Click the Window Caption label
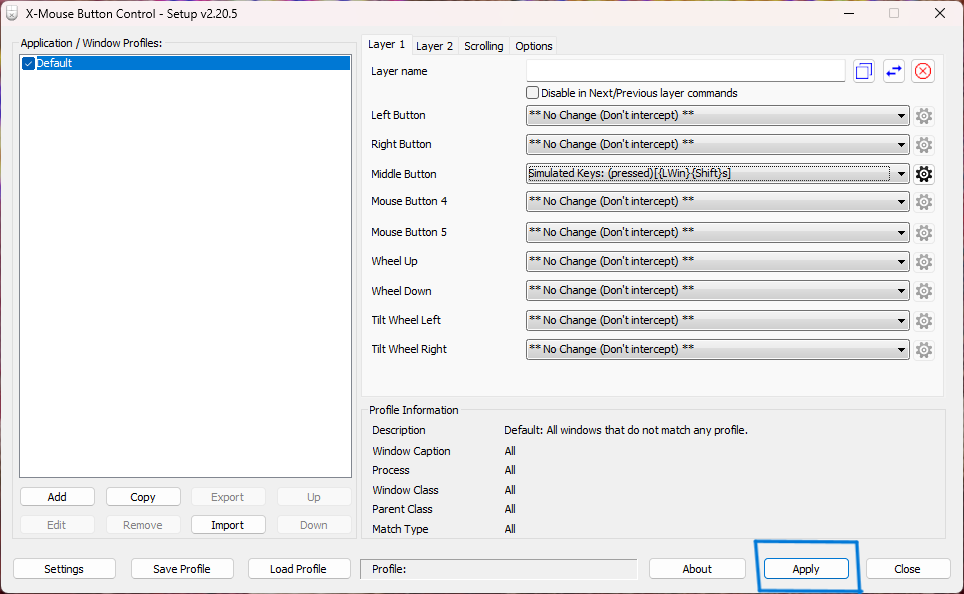Screen dimensions: 964x594 click(411, 451)
